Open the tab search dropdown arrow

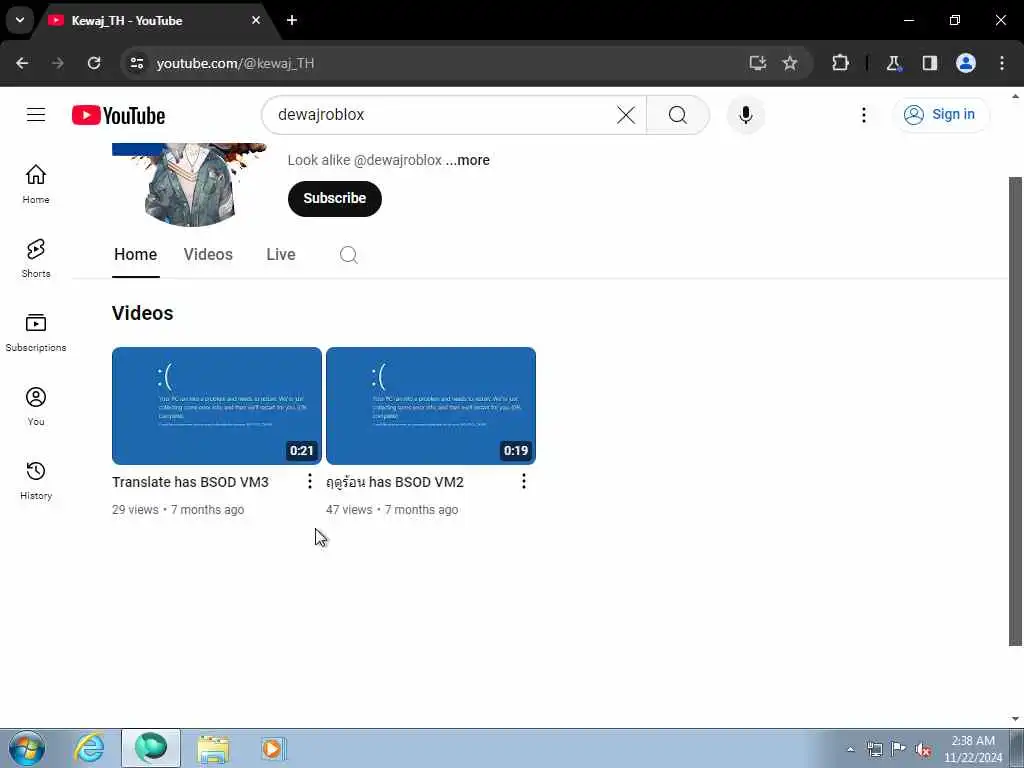coord(20,20)
